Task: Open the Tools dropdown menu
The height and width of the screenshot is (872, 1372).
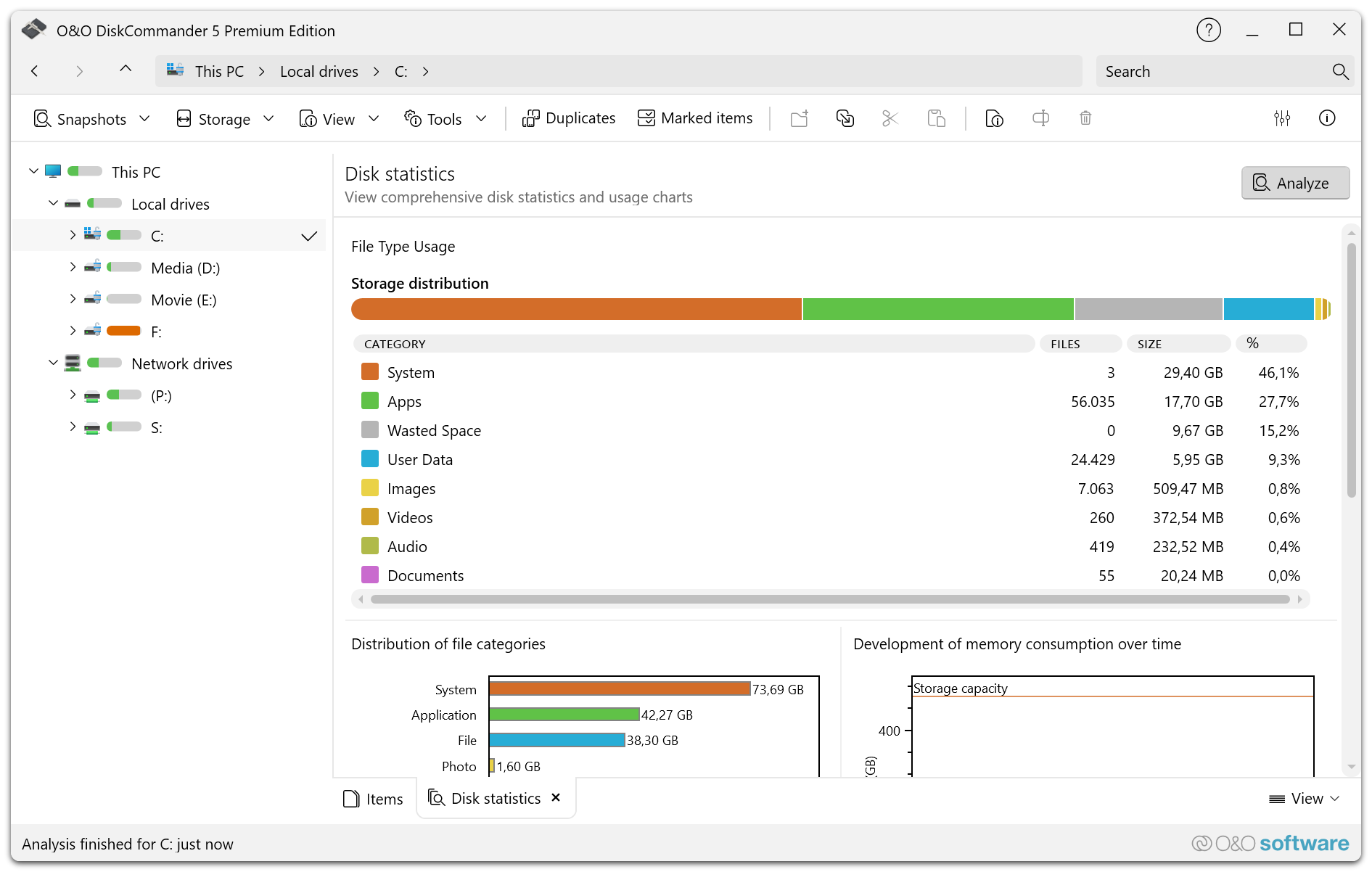Action: 445,119
